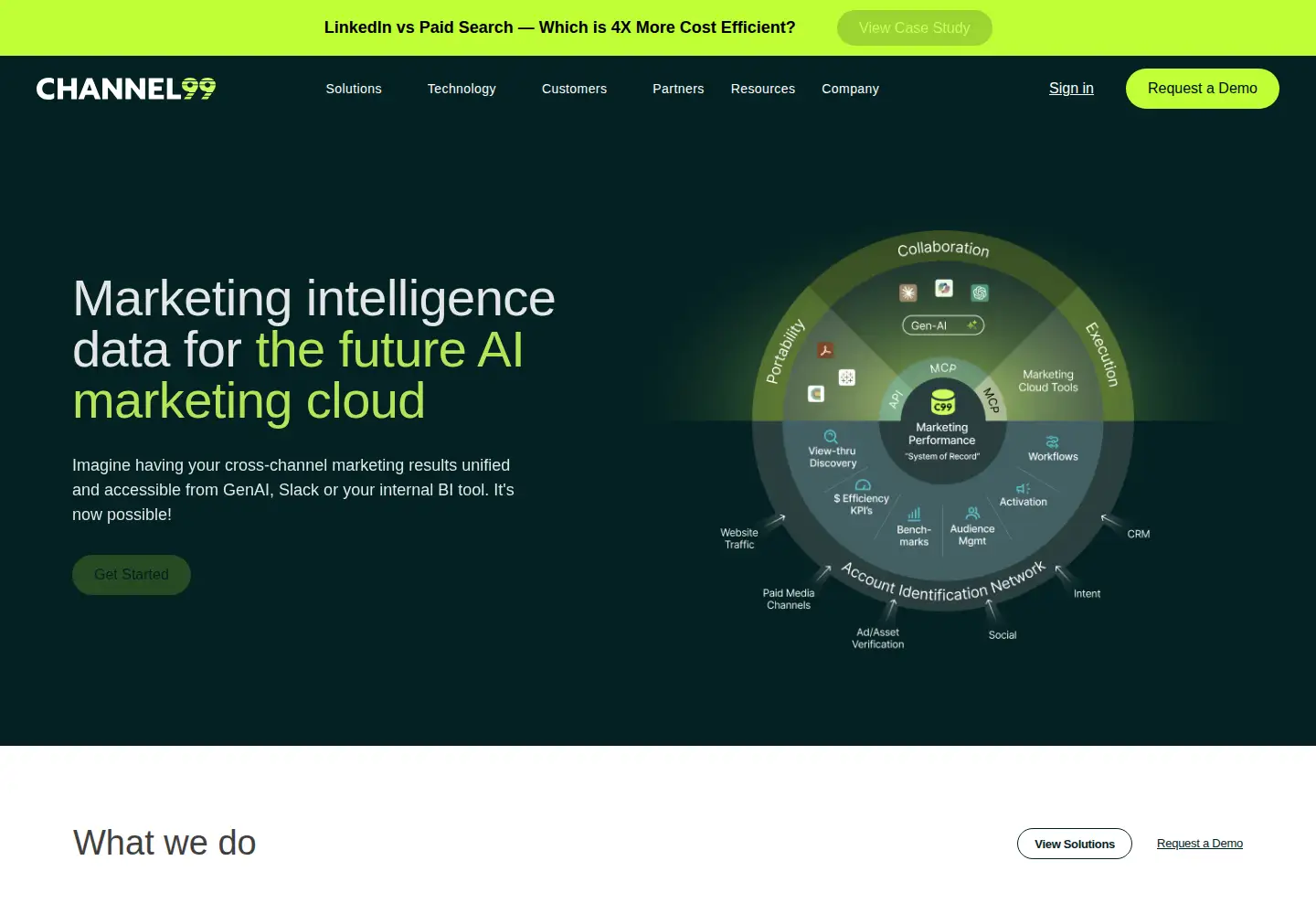Click the 'Collaboration' label on the ring
The image size is (1316, 914).
click(943, 249)
